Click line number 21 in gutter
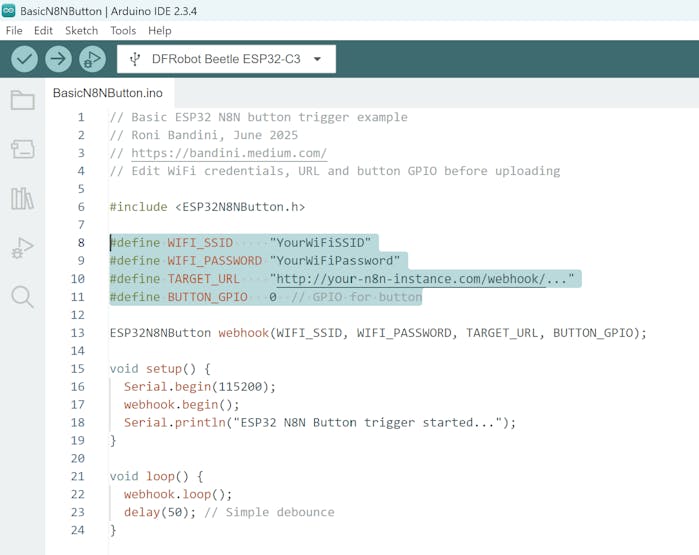 point(78,477)
